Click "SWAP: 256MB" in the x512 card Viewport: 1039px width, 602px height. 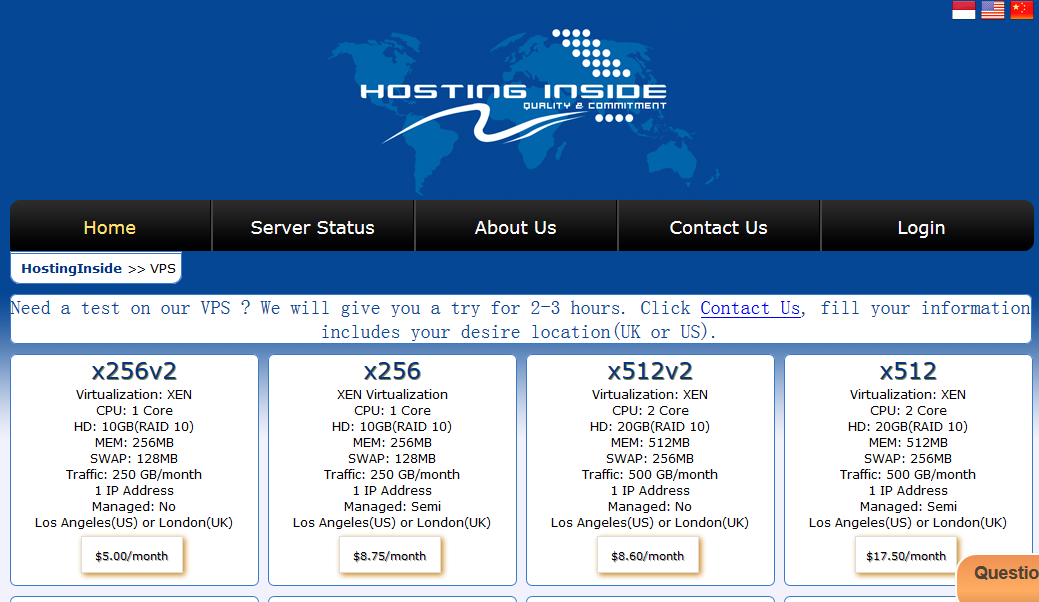pos(908,459)
